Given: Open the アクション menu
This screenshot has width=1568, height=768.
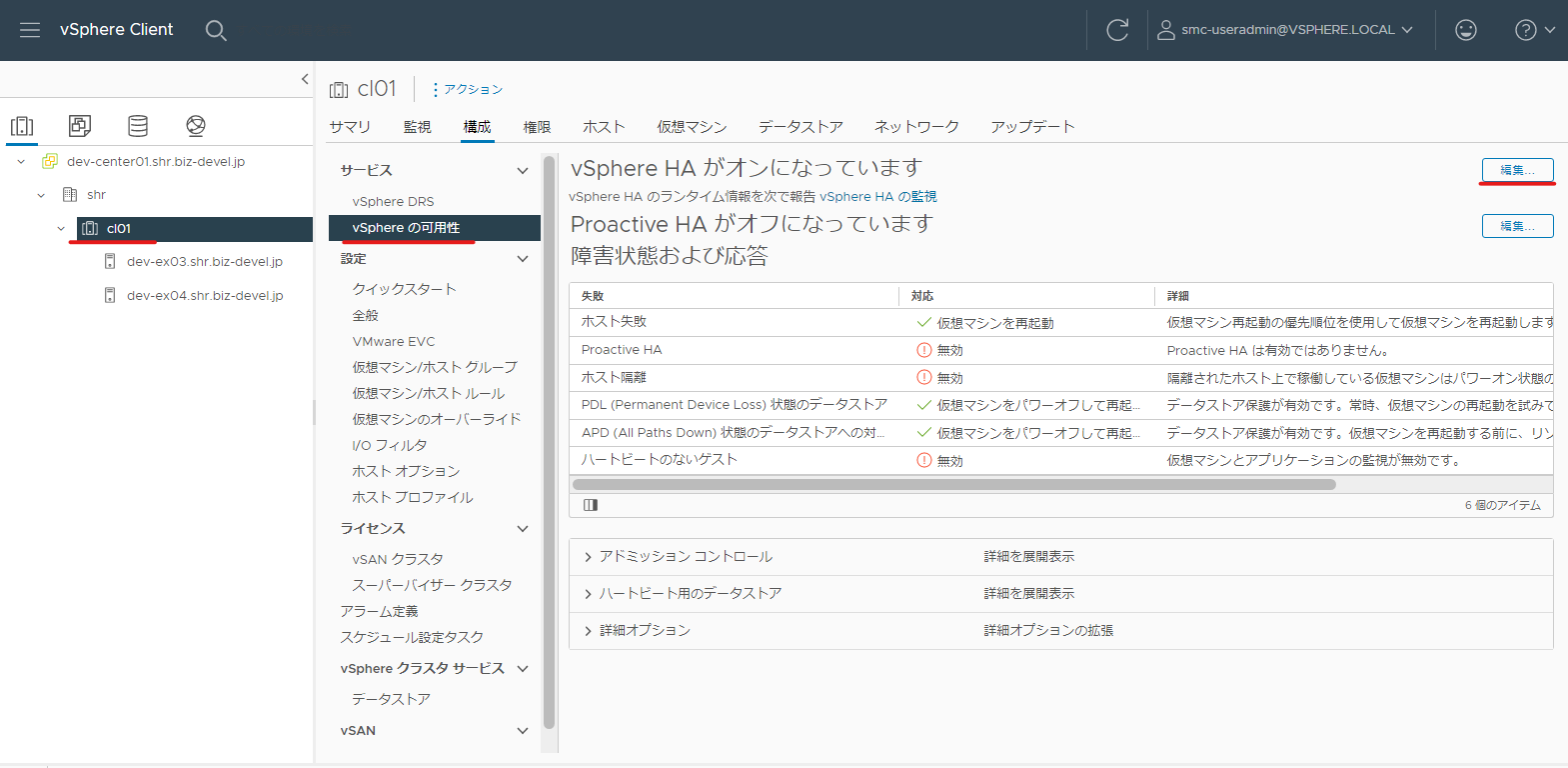Looking at the screenshot, I should (468, 90).
